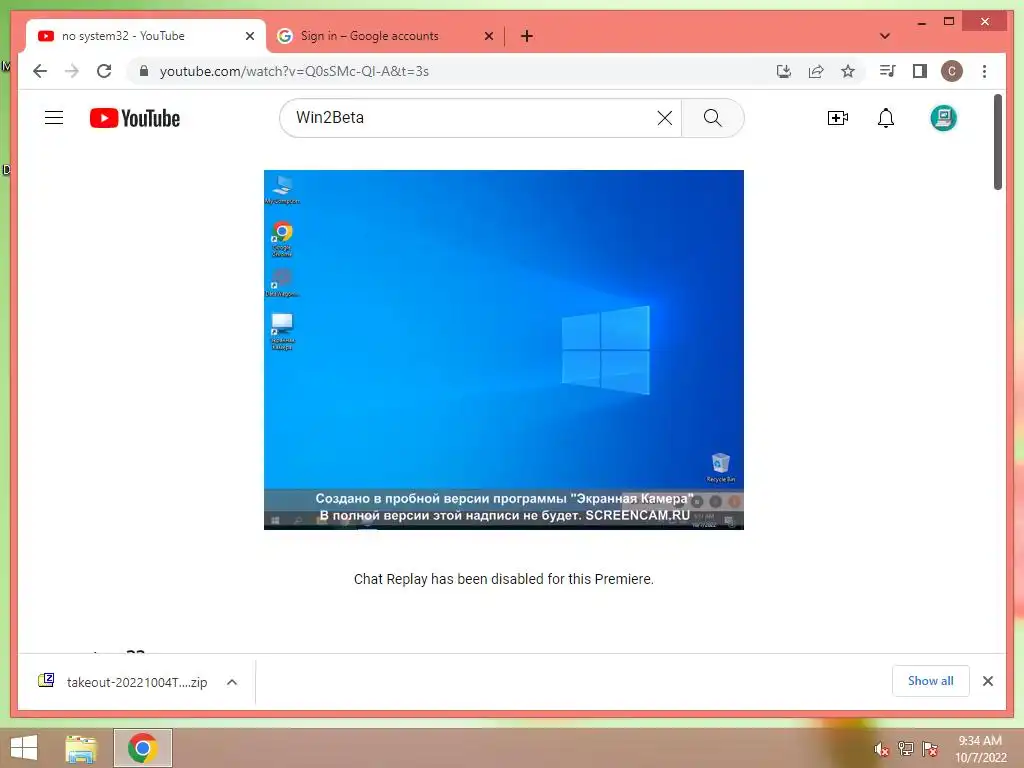The height and width of the screenshot is (768, 1024).
Task: Switch to Sign in – Google accounts tab
Action: pos(370,36)
